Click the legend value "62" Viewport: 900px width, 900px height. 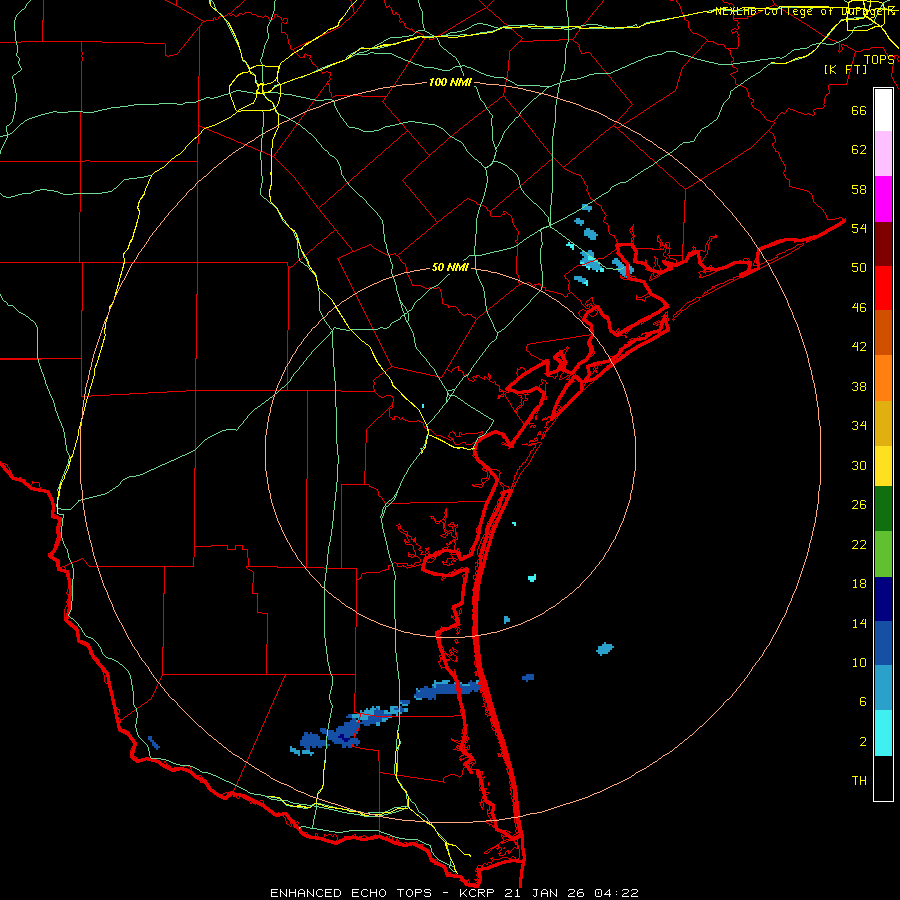(859, 150)
